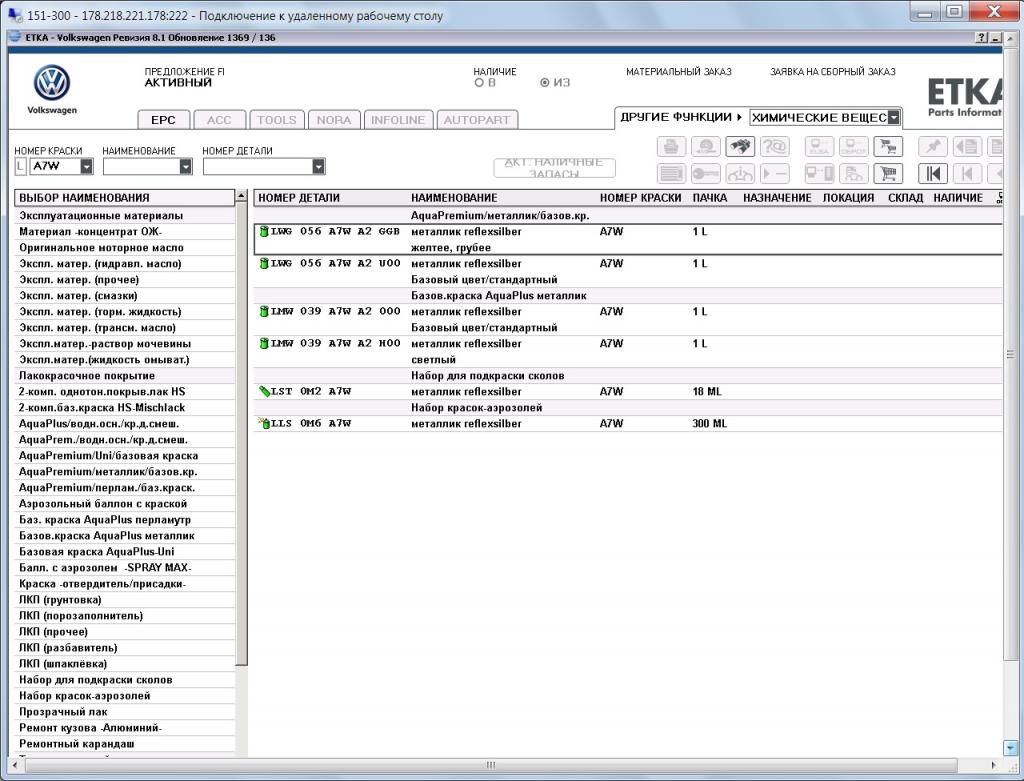Click the key icon in toolbar
This screenshot has height=781, width=1024.
pos(705,174)
